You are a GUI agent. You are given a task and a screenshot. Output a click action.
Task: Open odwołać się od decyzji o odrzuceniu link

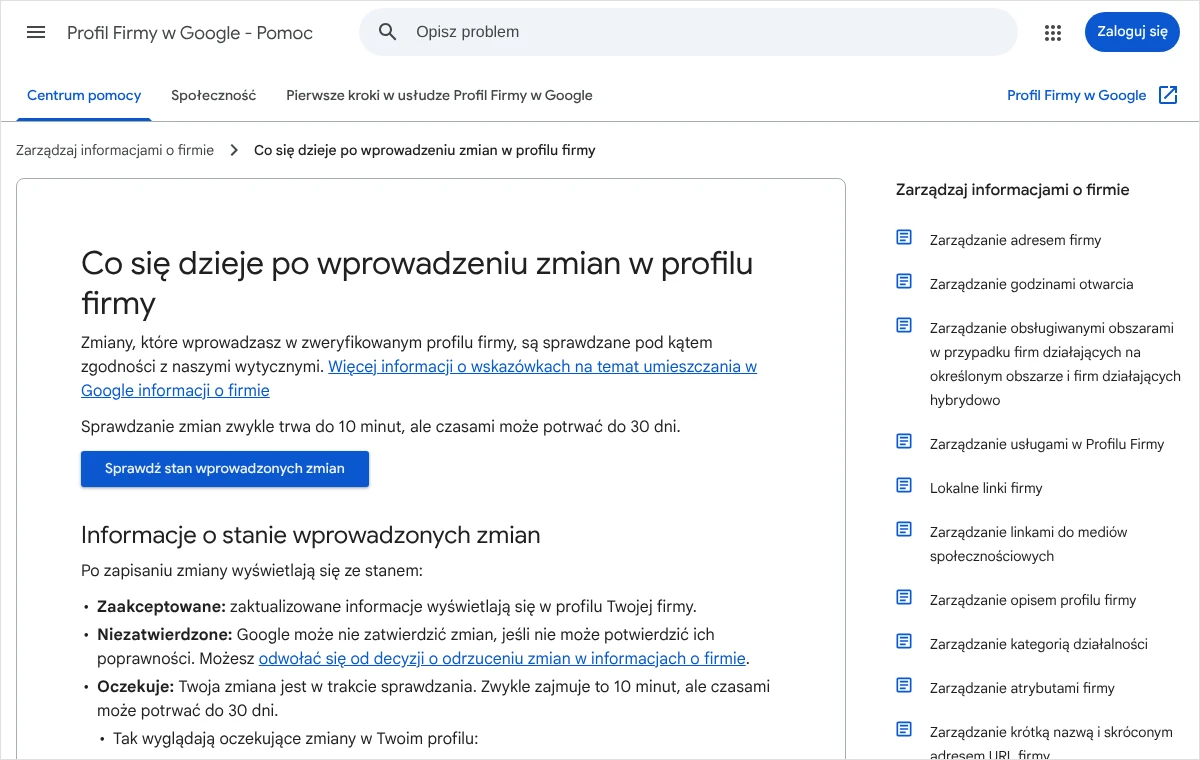[x=502, y=659]
